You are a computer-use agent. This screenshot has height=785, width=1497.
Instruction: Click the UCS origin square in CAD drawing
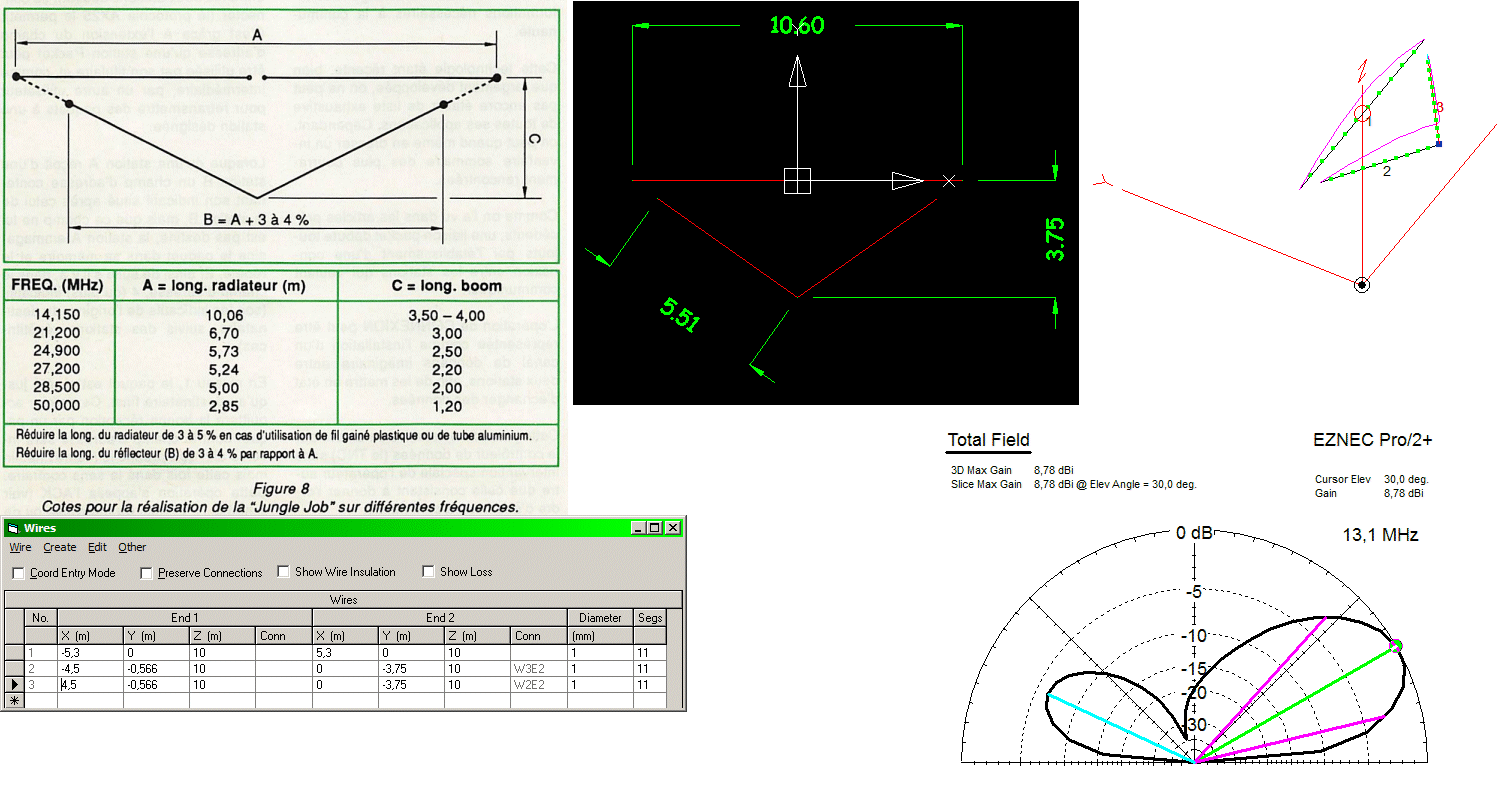pos(797,180)
